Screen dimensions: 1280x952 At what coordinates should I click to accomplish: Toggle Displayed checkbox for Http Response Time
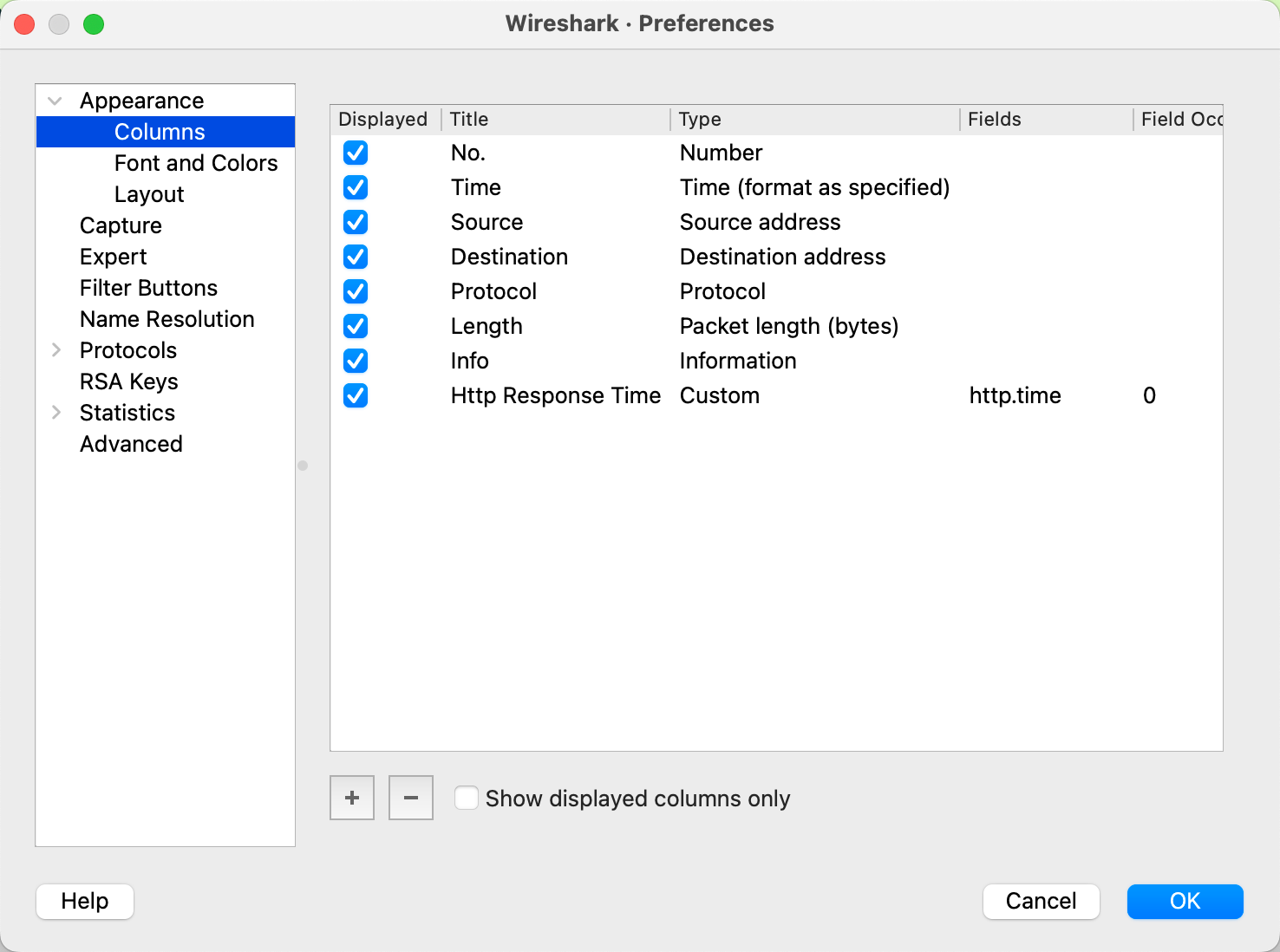click(x=356, y=395)
